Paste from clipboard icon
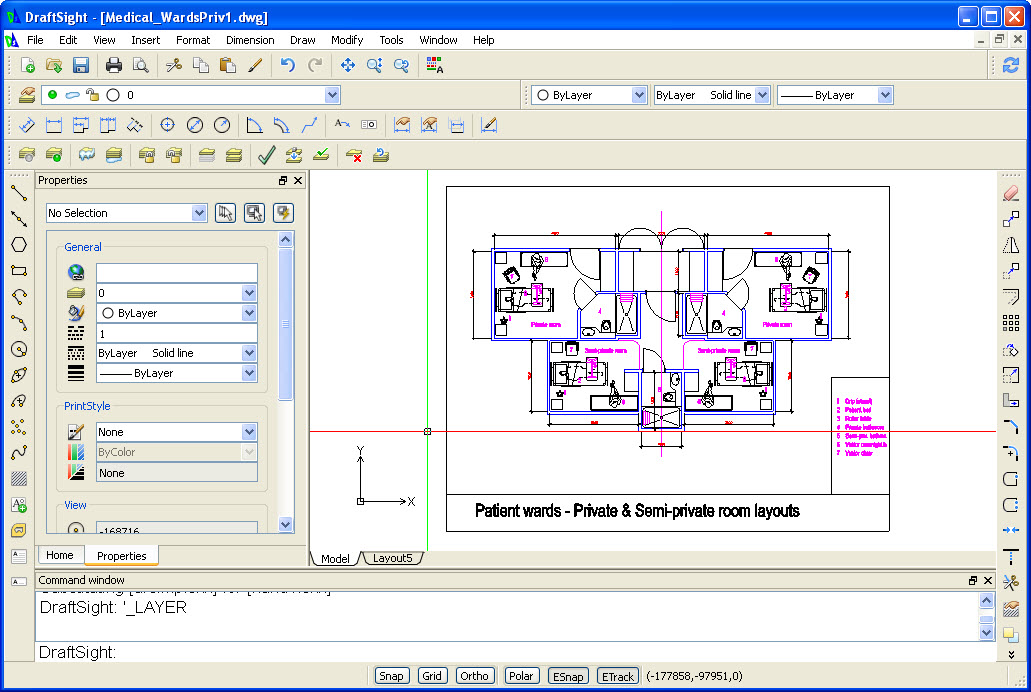This screenshot has height=692, width=1031. (228, 65)
